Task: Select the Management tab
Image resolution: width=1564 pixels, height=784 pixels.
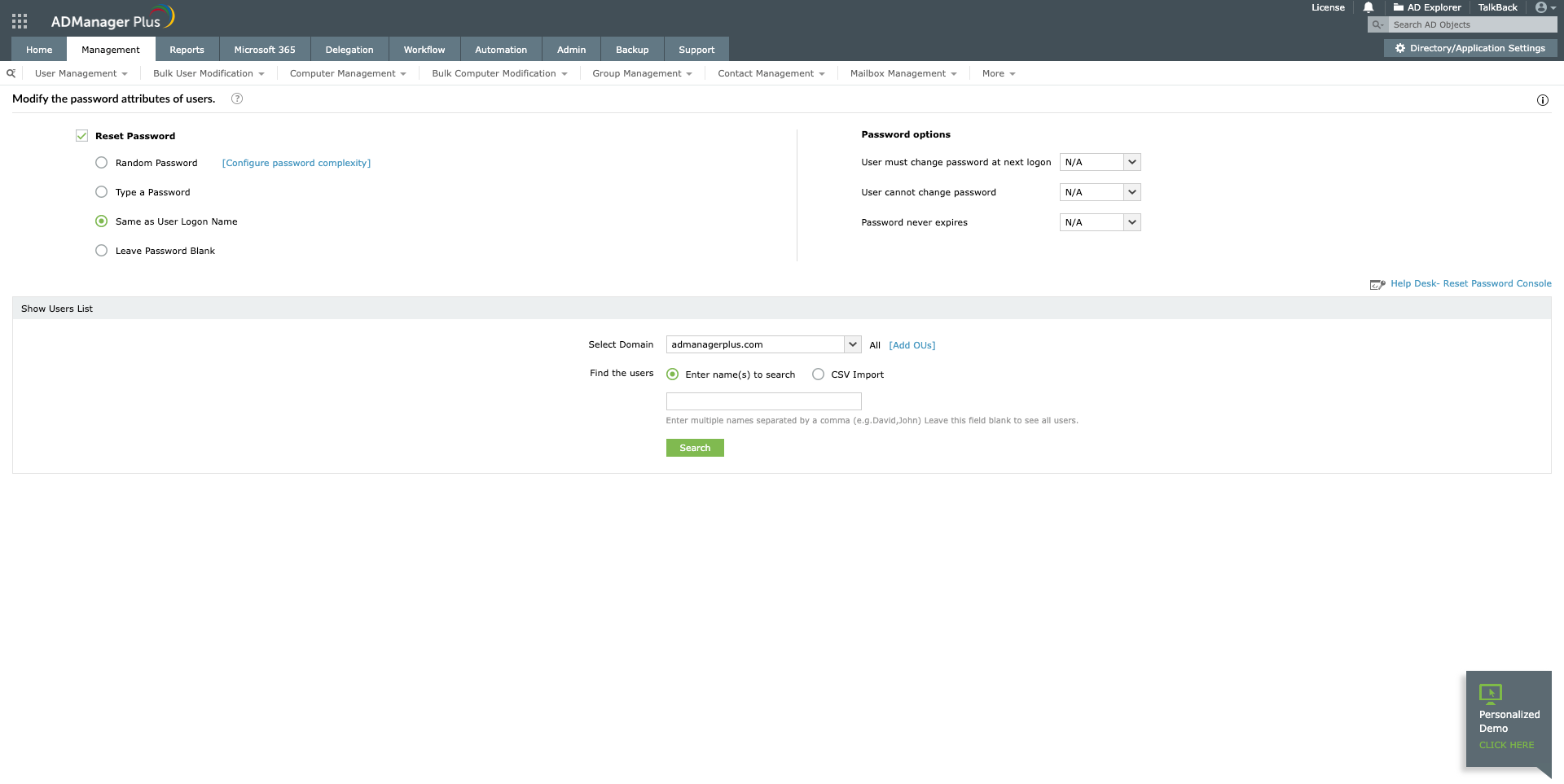Action: [111, 49]
